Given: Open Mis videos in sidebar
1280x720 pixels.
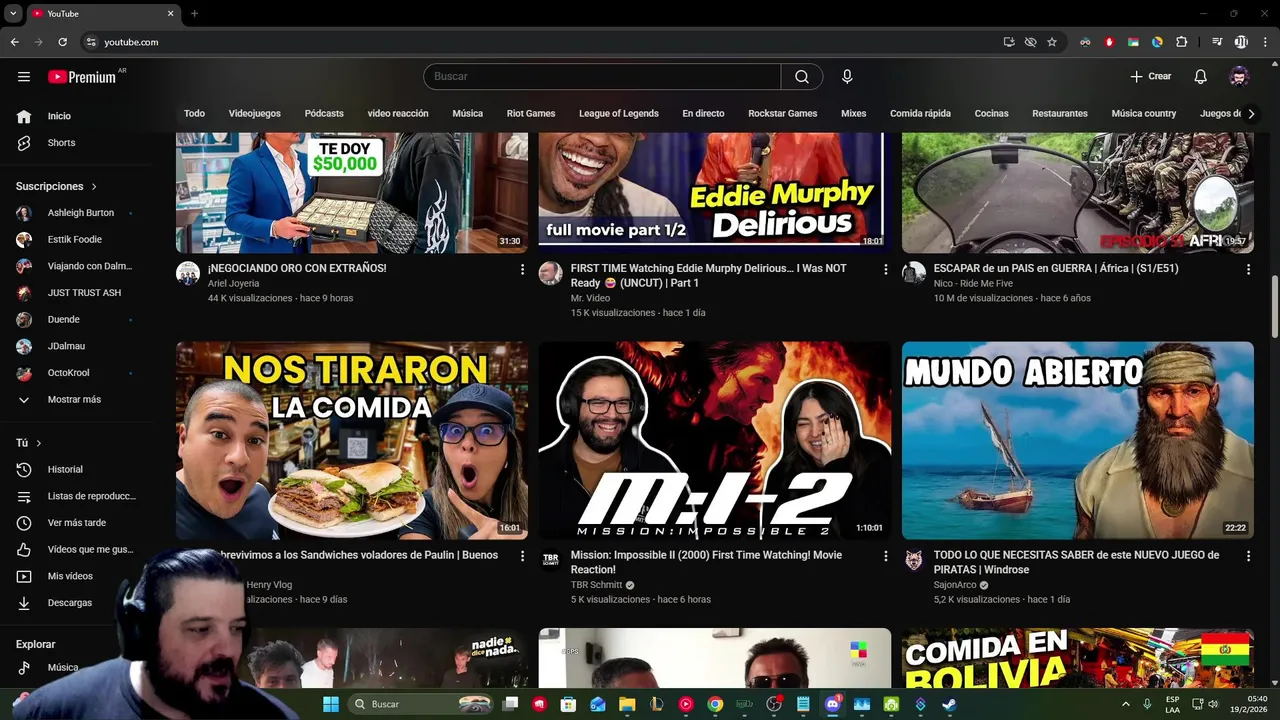Looking at the screenshot, I should tap(75, 576).
